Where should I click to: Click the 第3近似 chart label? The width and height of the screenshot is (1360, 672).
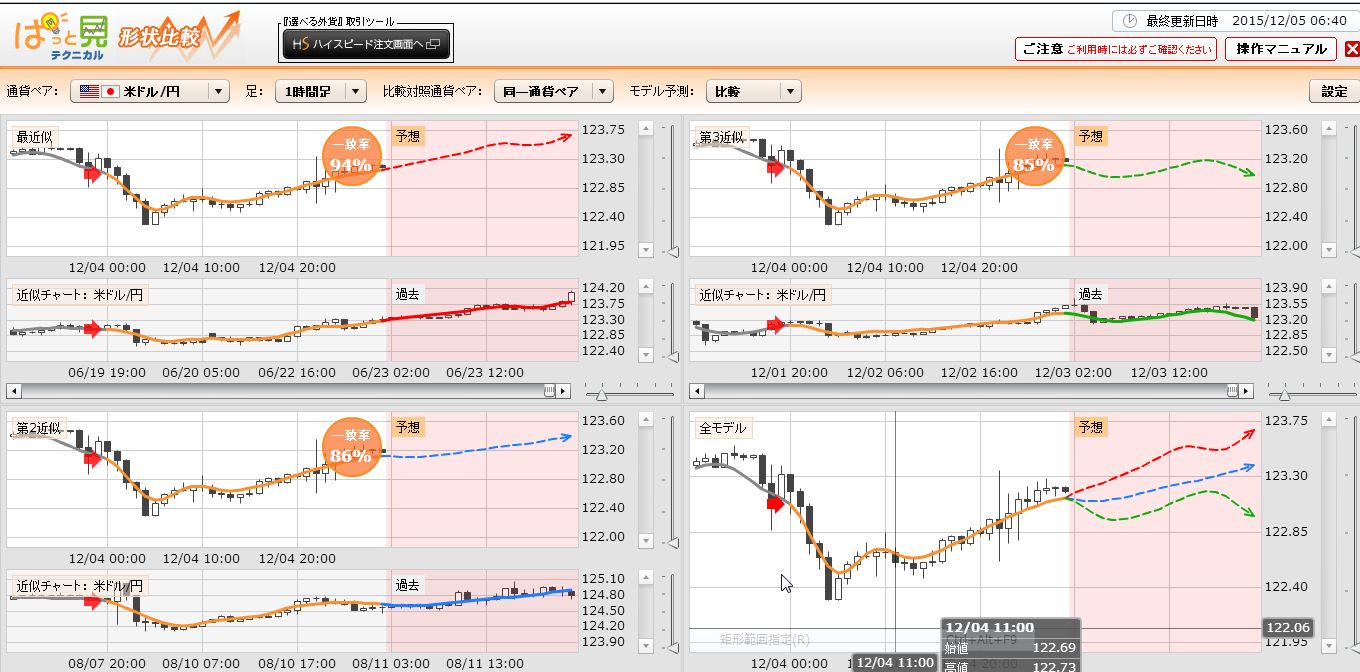click(x=721, y=136)
